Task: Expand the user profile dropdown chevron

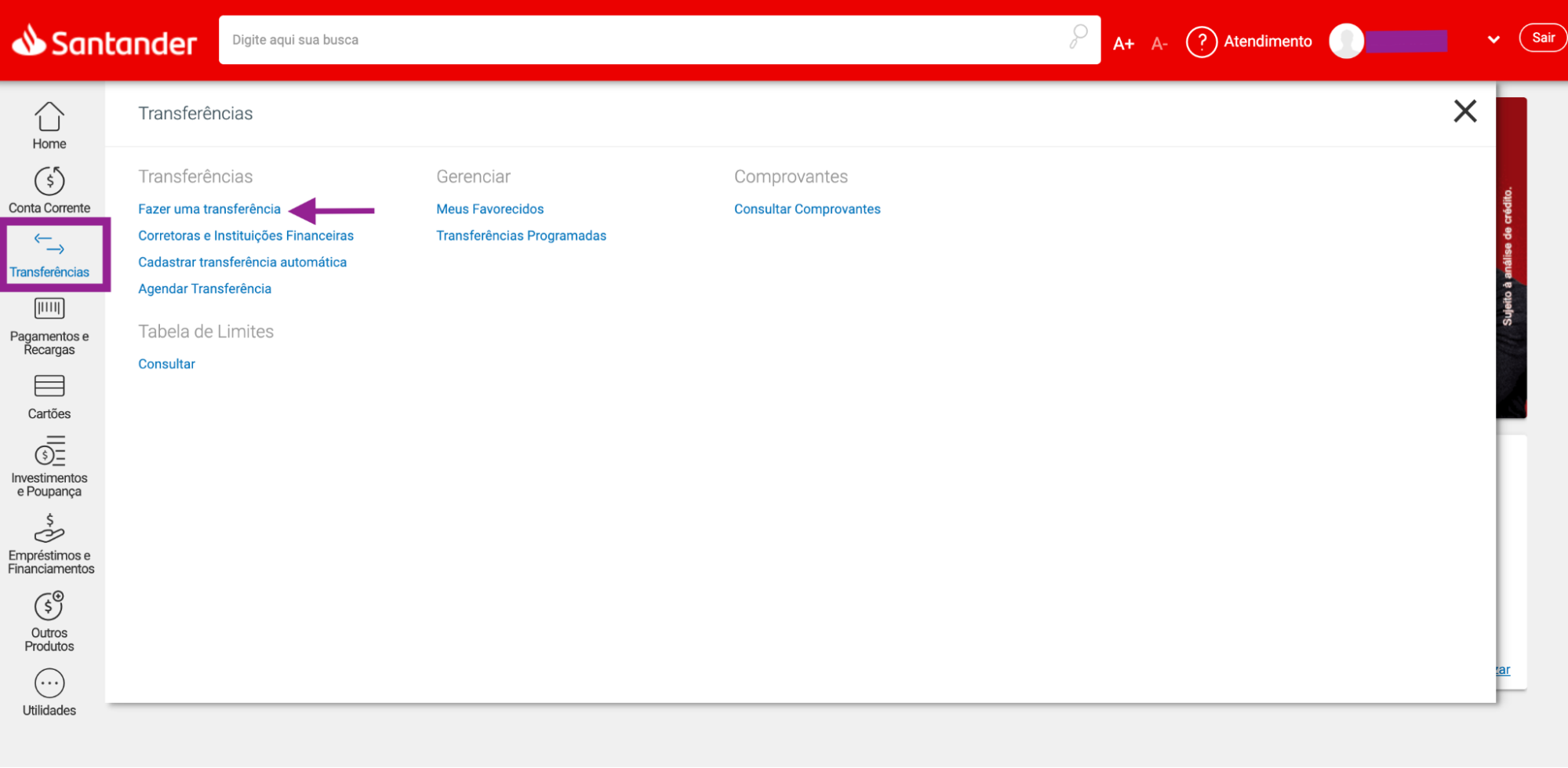Action: (1493, 40)
